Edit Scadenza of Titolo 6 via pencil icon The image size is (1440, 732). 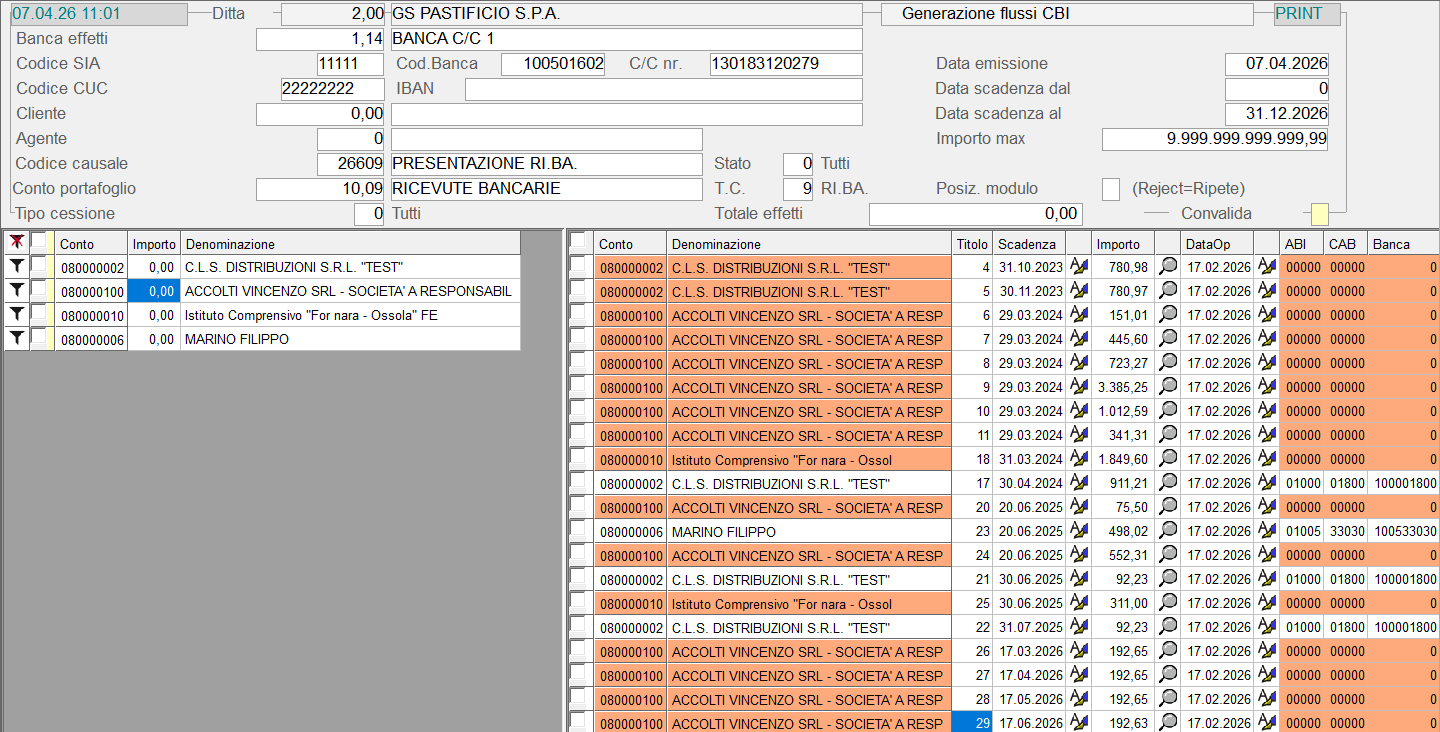[x=1079, y=315]
